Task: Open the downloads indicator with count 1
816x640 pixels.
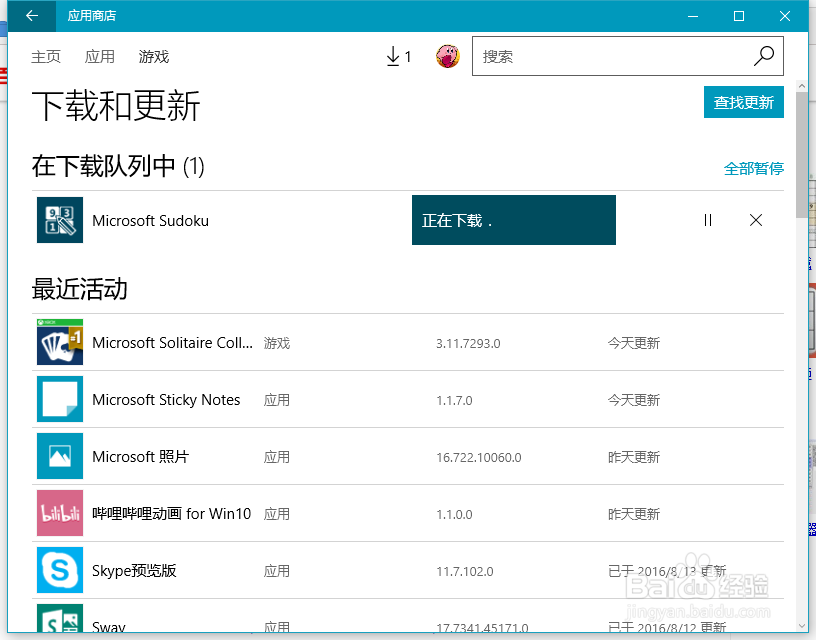Action: pyautogui.click(x=399, y=56)
